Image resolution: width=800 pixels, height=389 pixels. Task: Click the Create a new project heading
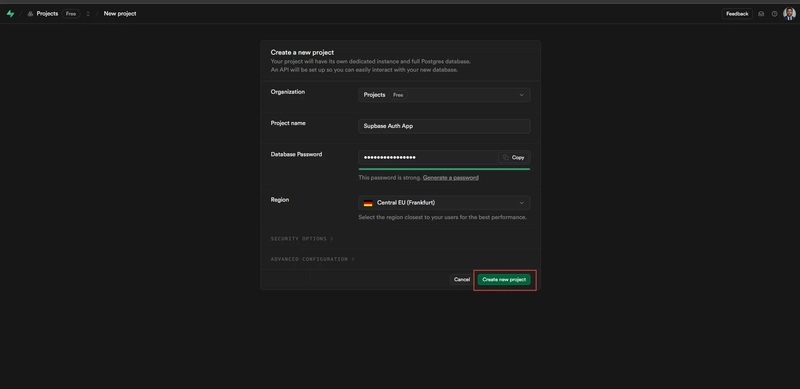point(302,52)
